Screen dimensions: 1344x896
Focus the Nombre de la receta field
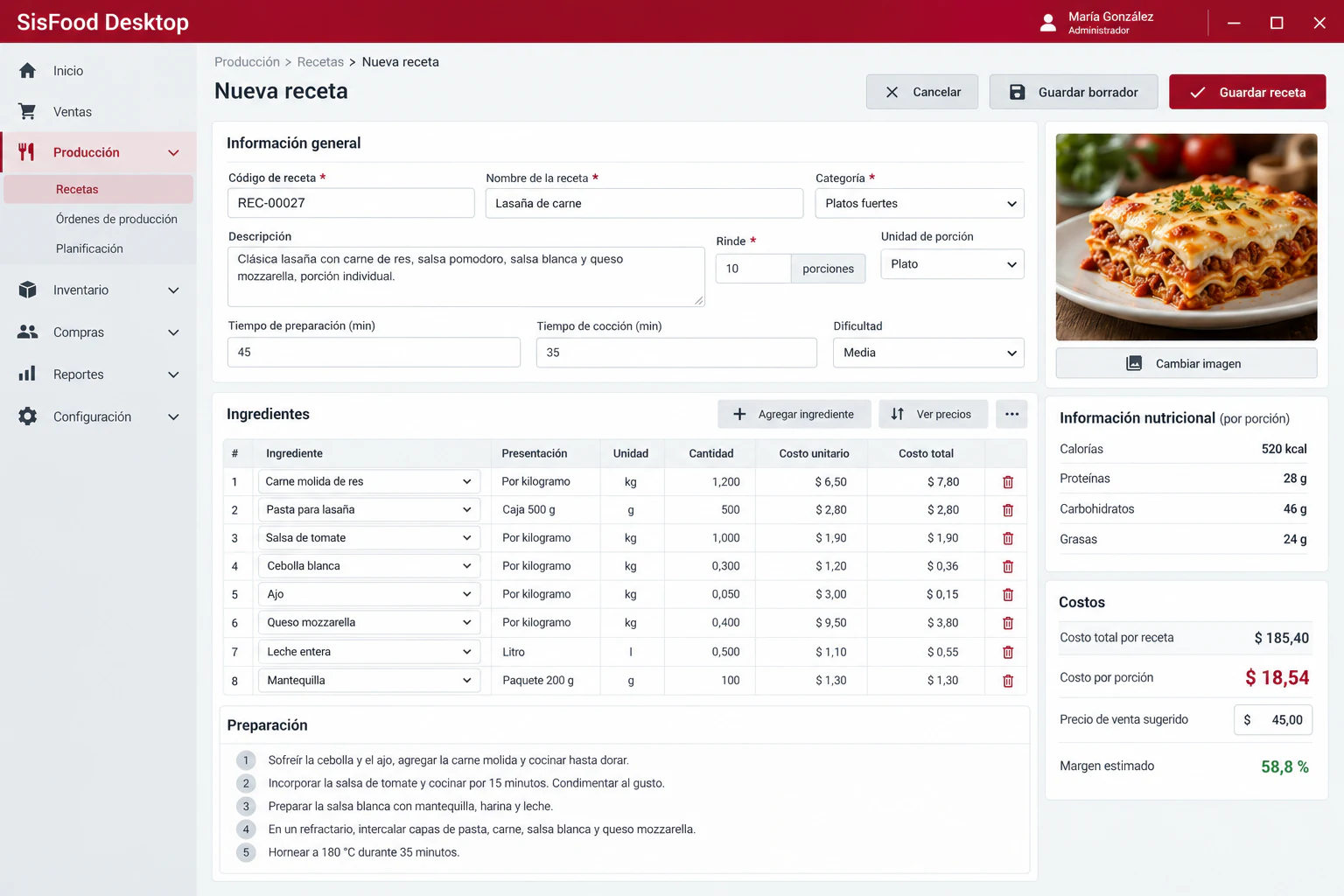point(644,203)
